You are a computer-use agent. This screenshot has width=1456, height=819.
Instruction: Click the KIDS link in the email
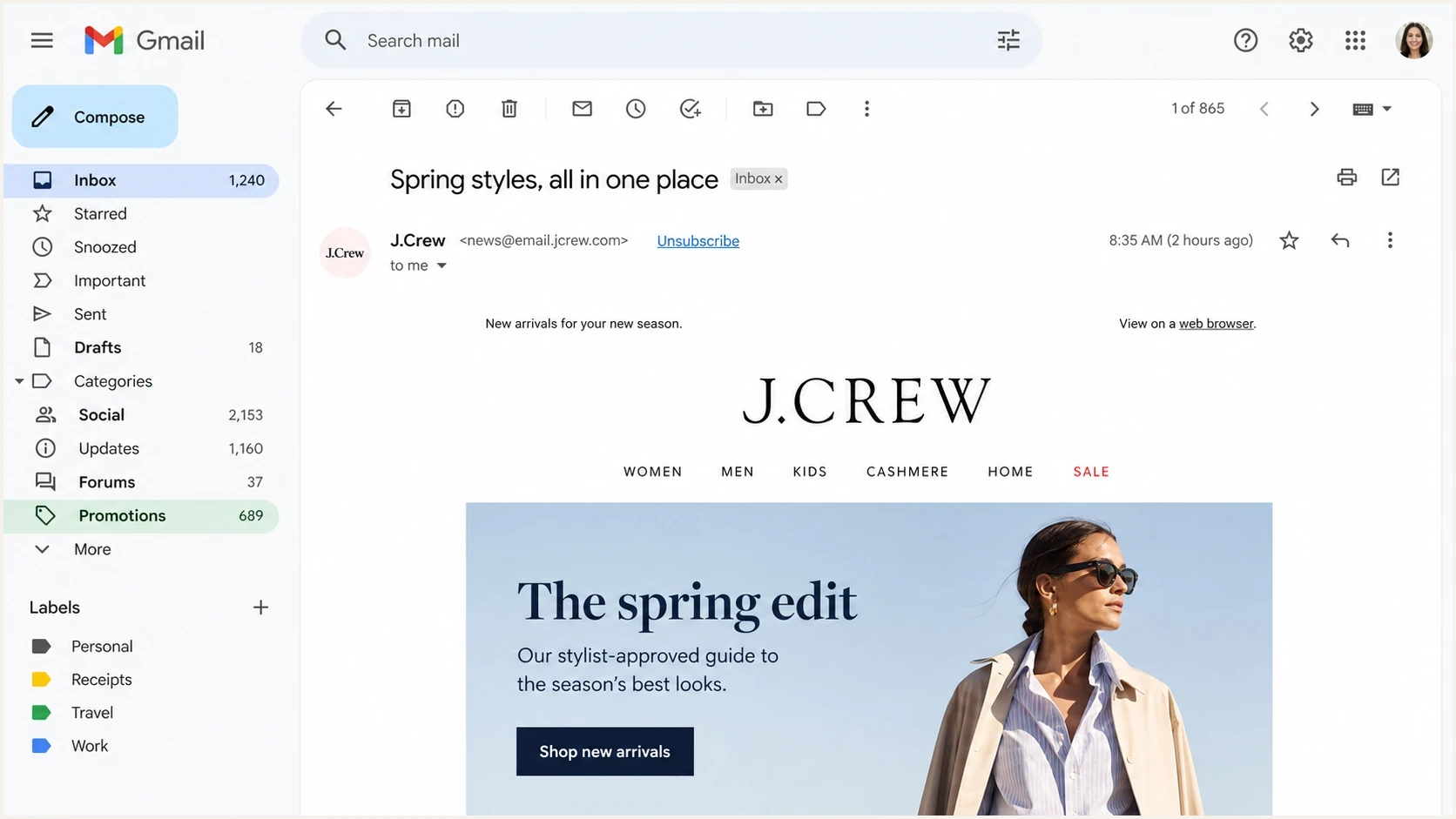[x=810, y=472]
